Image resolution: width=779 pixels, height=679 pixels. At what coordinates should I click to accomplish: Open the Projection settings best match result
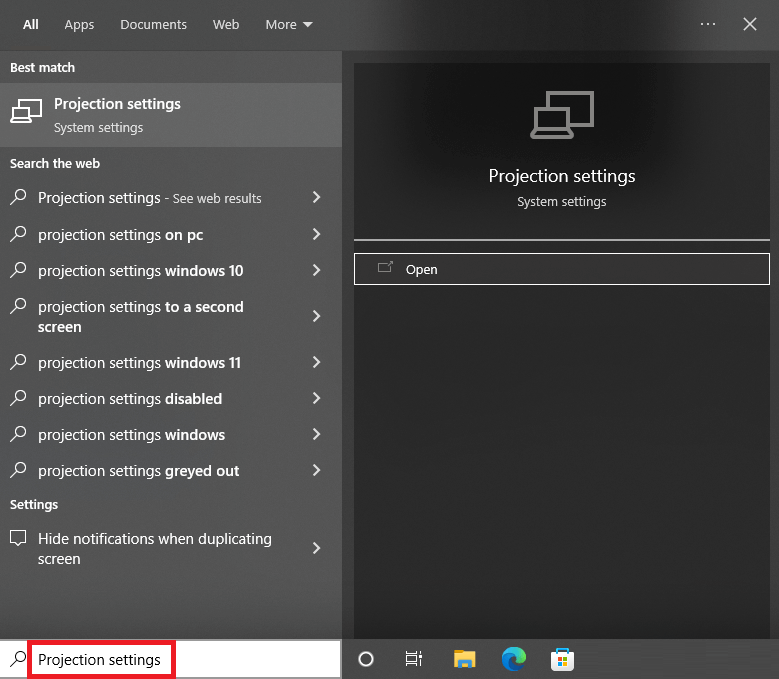coord(171,115)
